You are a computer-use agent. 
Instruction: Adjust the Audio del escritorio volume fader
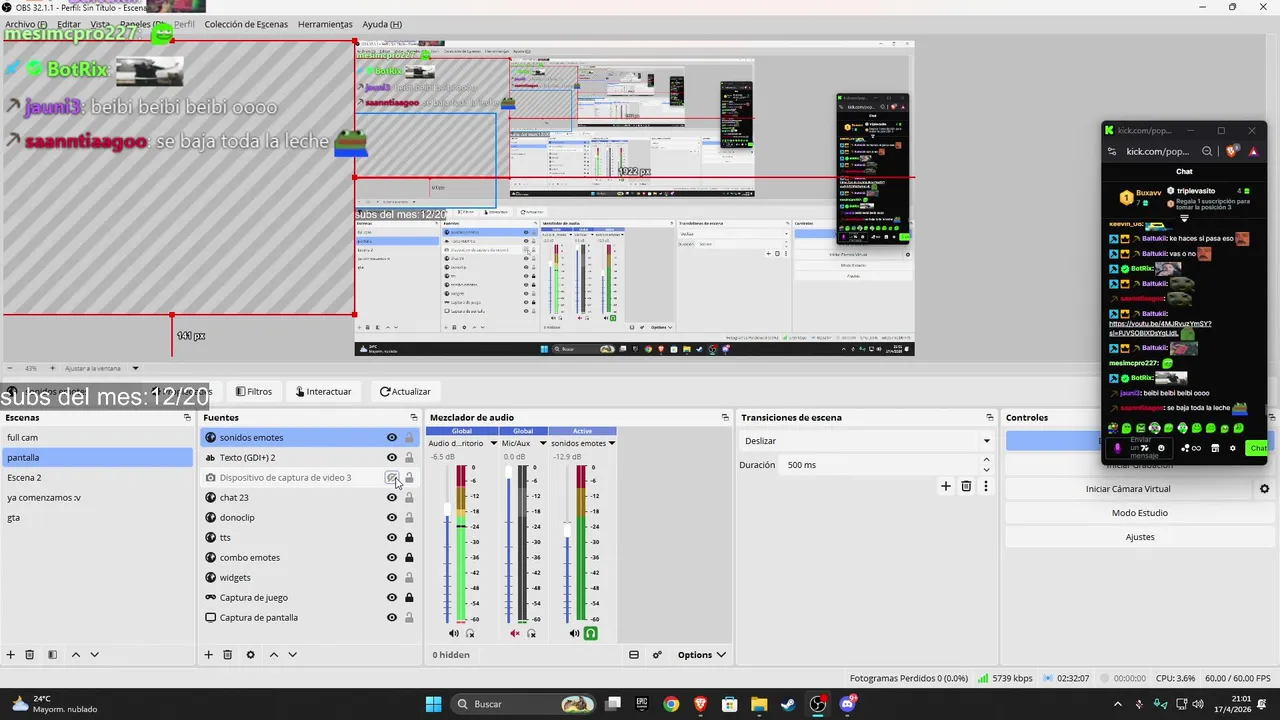[x=448, y=510]
